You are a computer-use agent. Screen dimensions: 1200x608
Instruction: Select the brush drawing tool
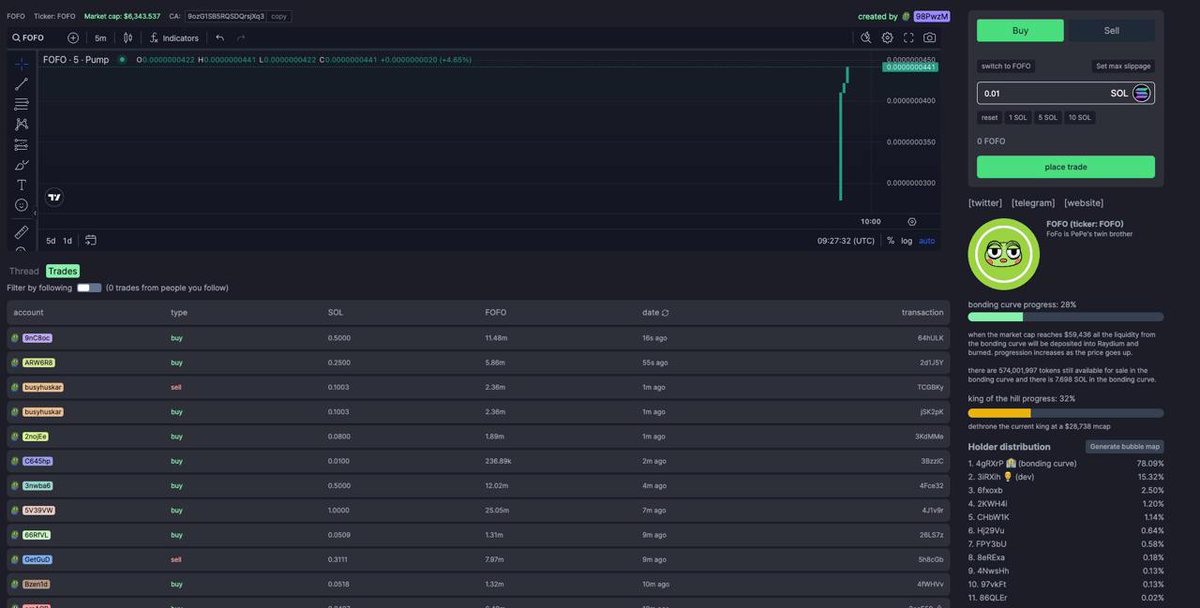click(21, 165)
